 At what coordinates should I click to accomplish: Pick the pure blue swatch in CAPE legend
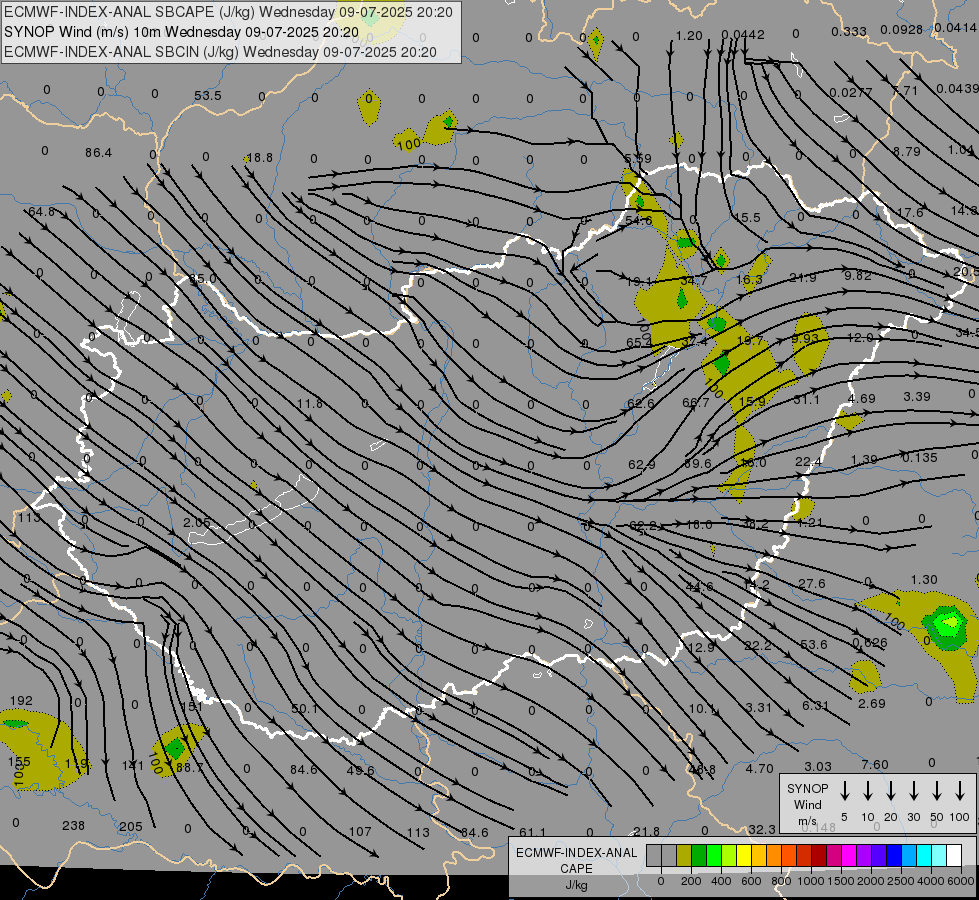(x=894, y=856)
